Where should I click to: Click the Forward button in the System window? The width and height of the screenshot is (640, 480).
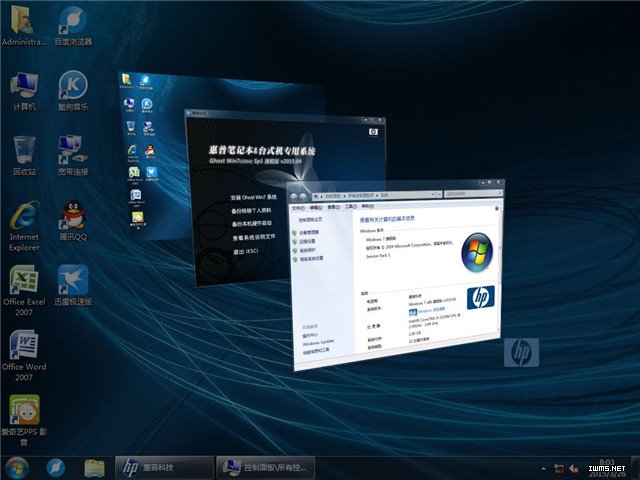click(x=303, y=196)
